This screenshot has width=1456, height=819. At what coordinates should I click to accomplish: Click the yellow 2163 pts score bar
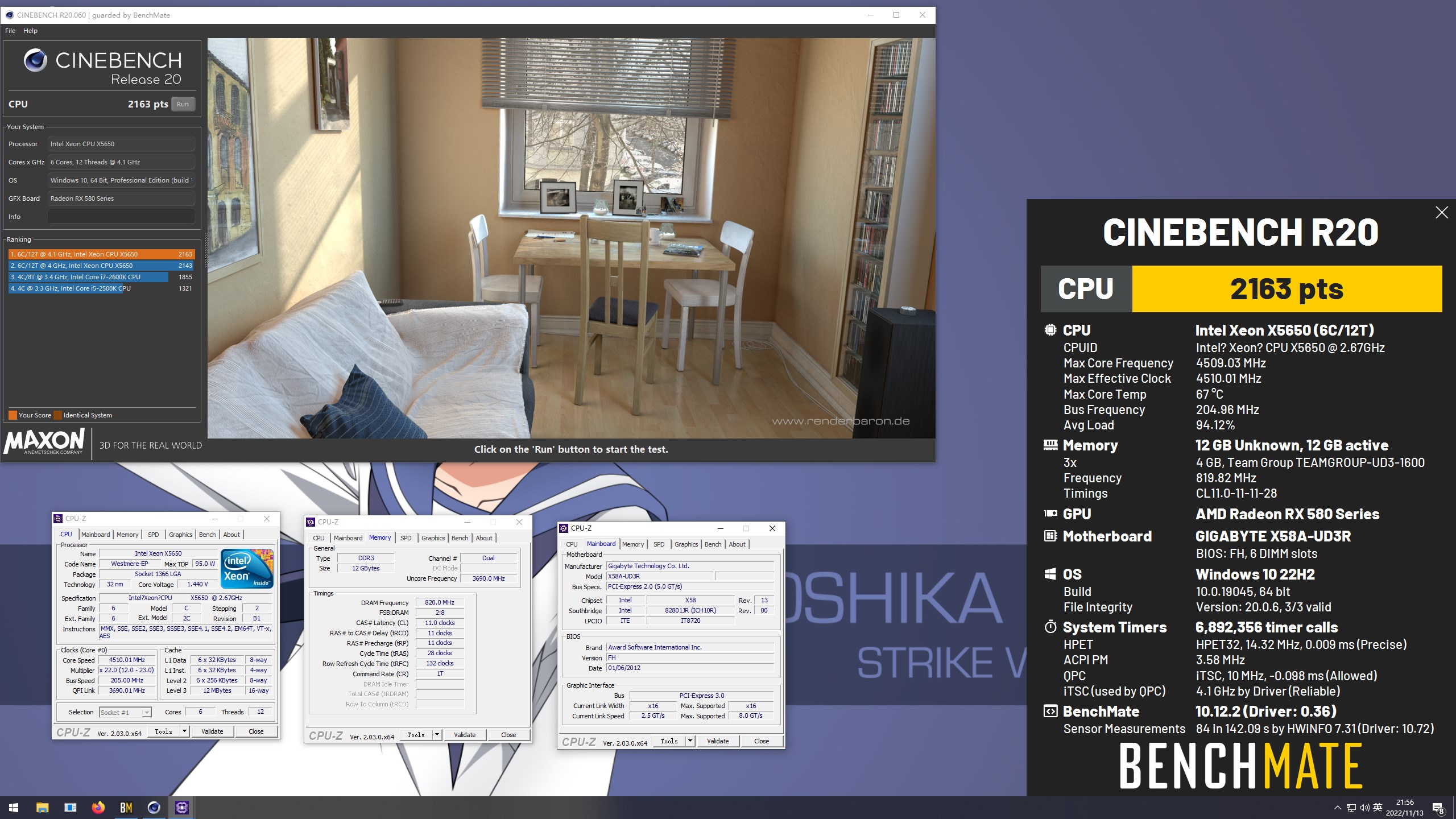click(x=1287, y=289)
